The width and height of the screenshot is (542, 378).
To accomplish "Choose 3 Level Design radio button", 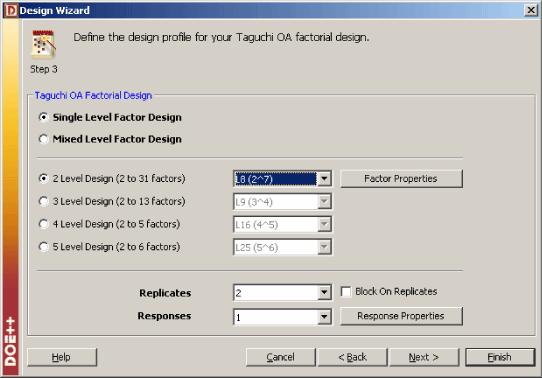I will tap(44, 201).
